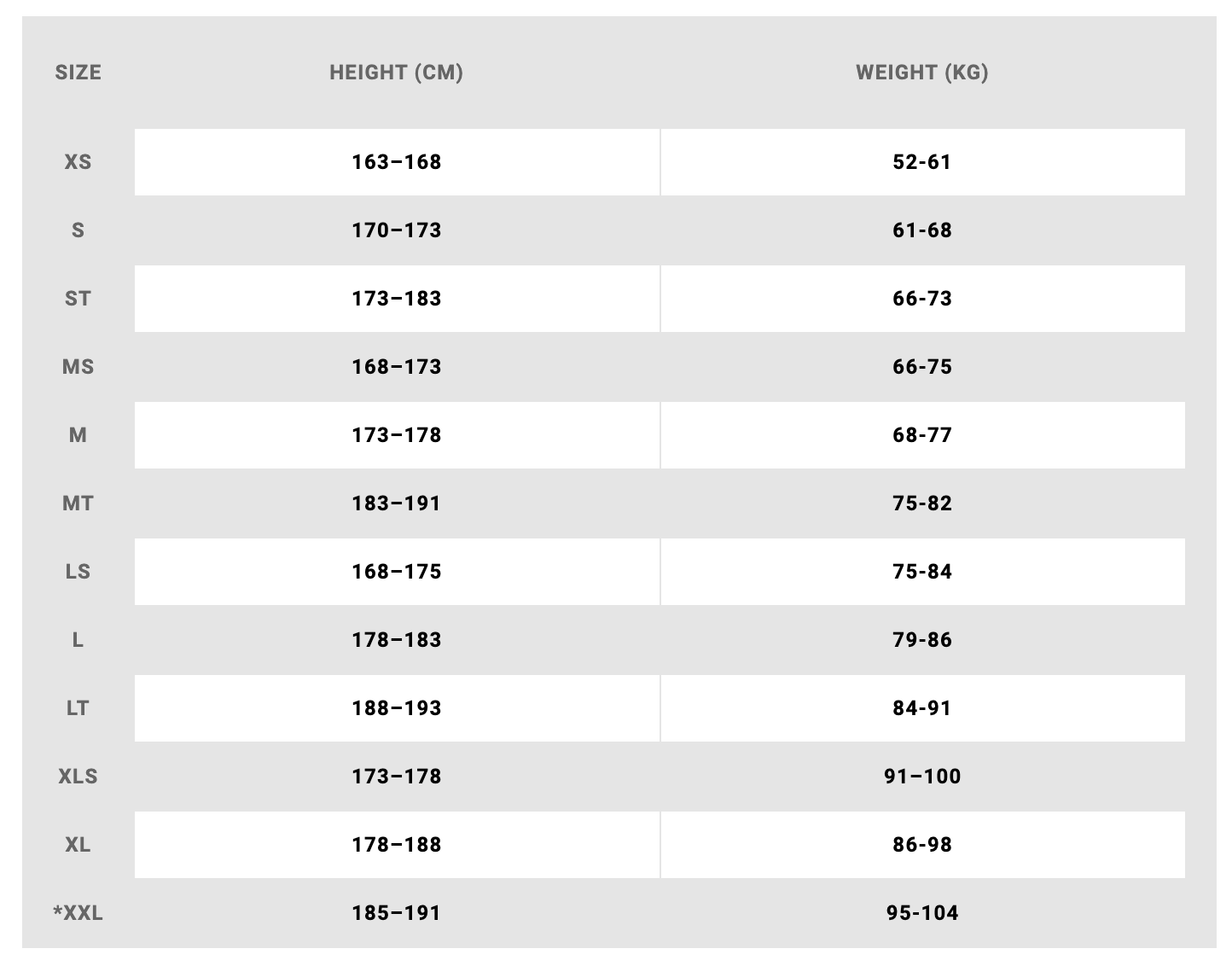Click the 95-104 weight cell
1232x966 pixels.
(x=922, y=913)
